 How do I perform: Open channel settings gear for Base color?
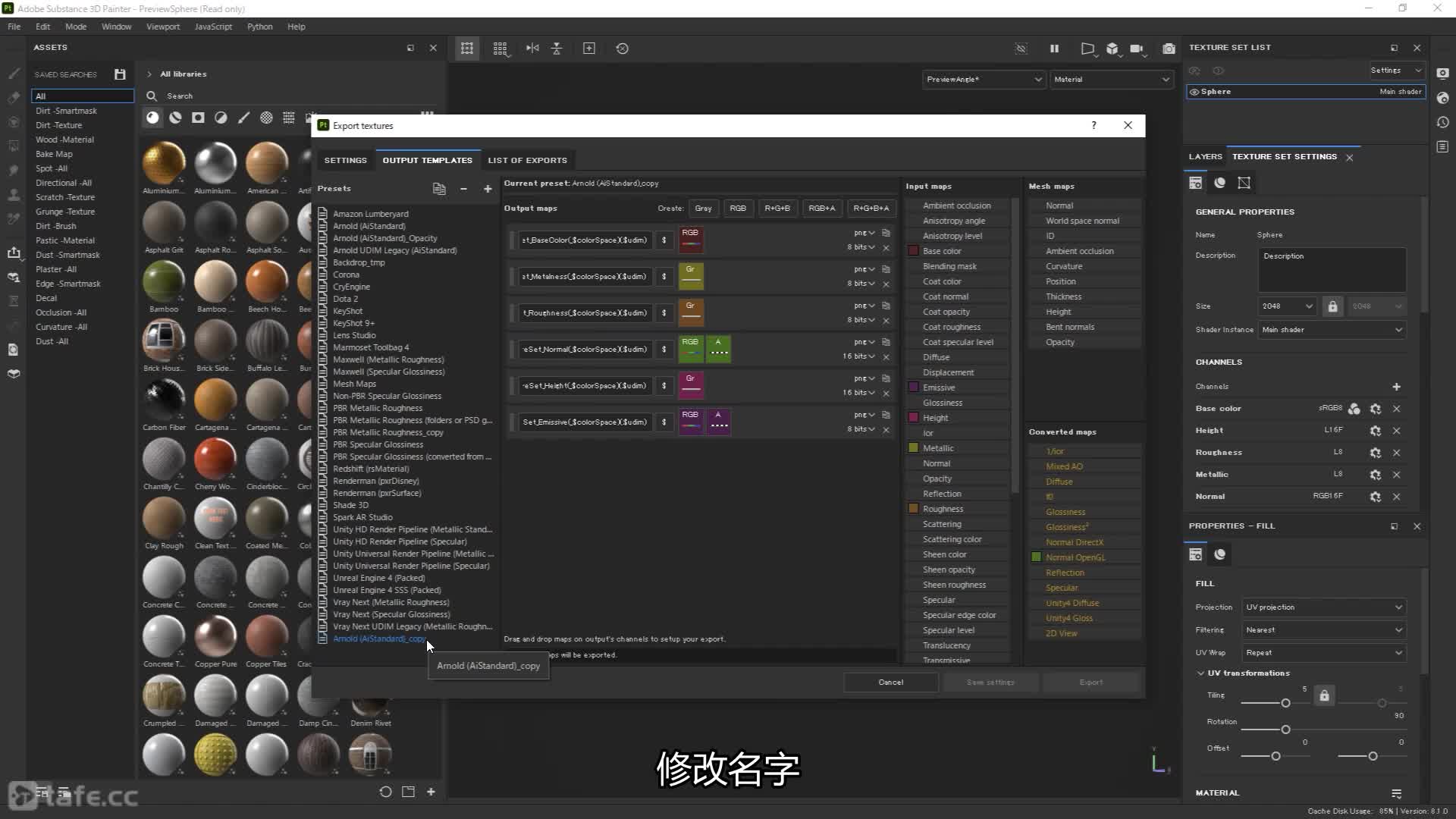coord(1375,409)
